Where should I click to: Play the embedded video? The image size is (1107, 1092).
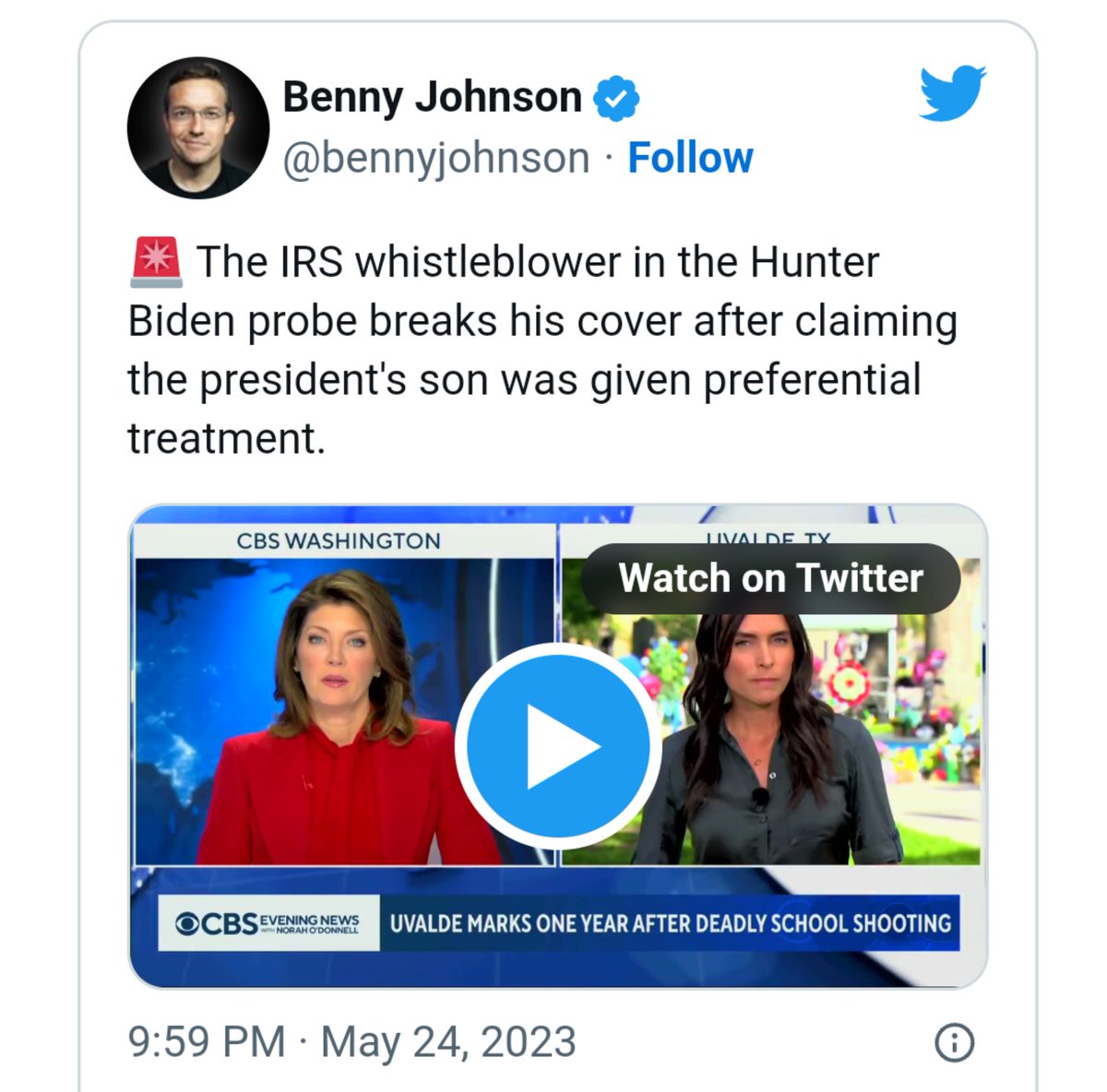(x=557, y=745)
